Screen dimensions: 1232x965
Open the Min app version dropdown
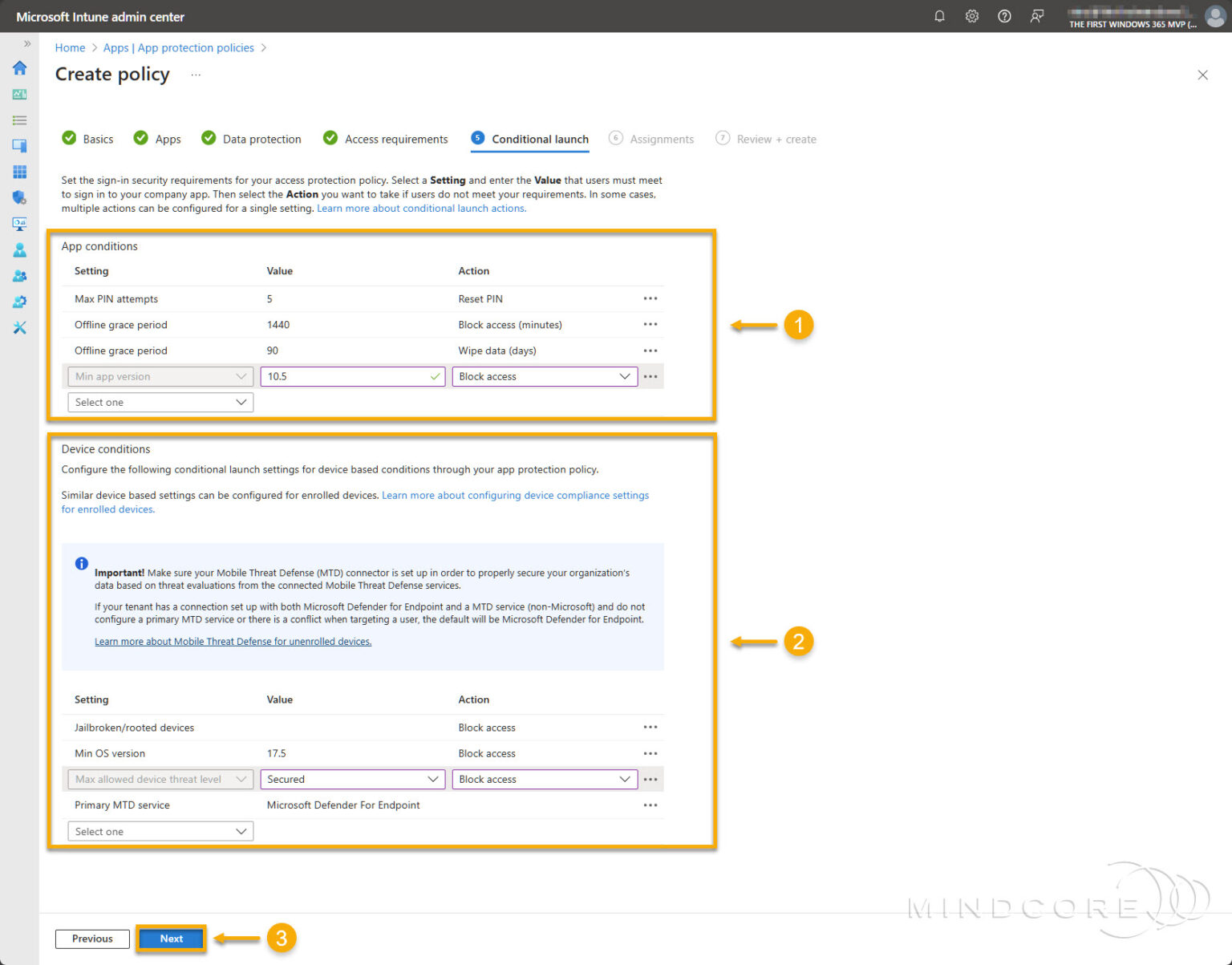click(x=160, y=376)
